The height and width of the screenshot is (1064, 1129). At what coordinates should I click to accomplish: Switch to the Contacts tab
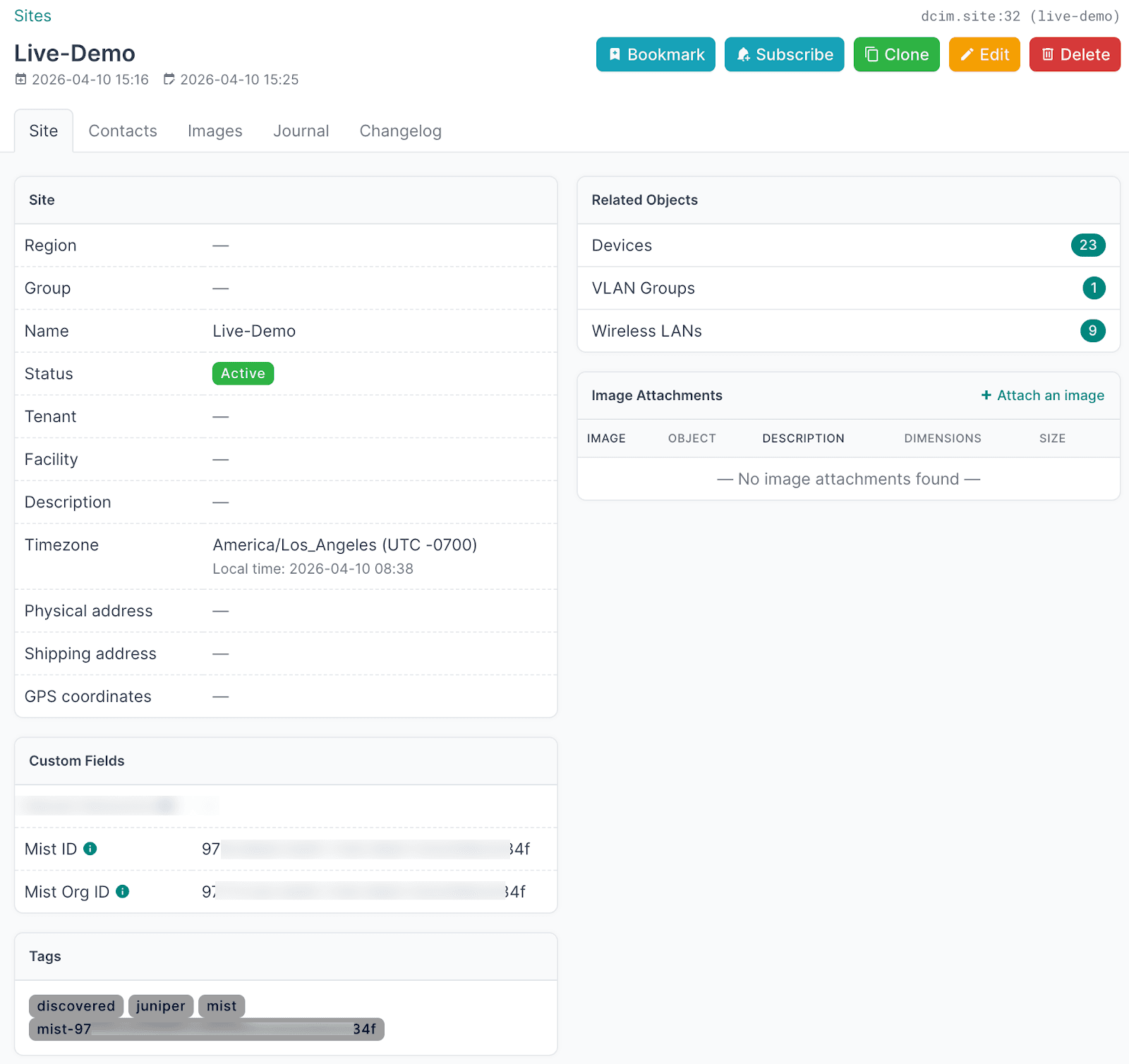point(123,131)
